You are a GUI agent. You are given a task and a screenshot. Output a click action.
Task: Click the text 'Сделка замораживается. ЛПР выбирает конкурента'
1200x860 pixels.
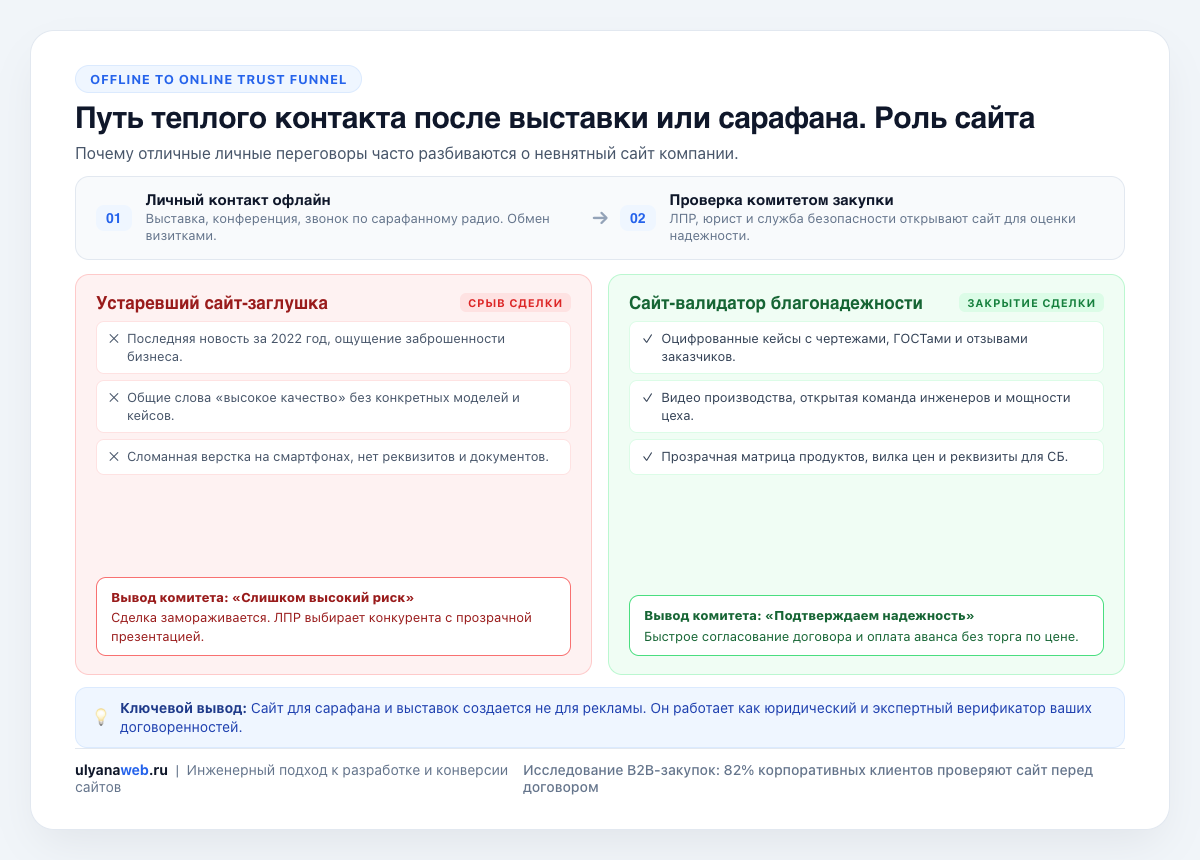321,626
